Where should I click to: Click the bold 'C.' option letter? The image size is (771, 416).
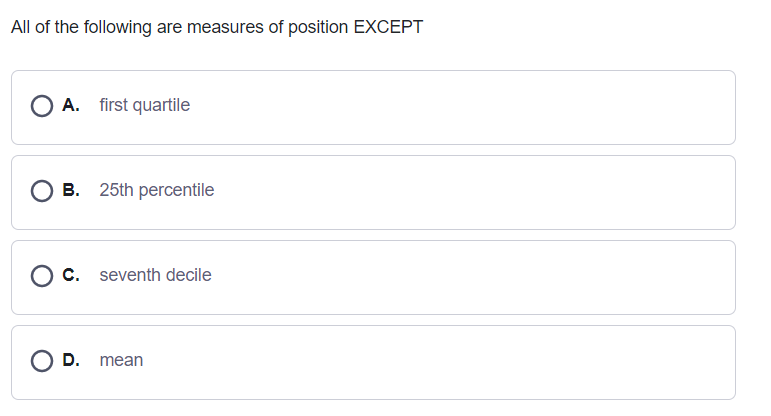71,275
